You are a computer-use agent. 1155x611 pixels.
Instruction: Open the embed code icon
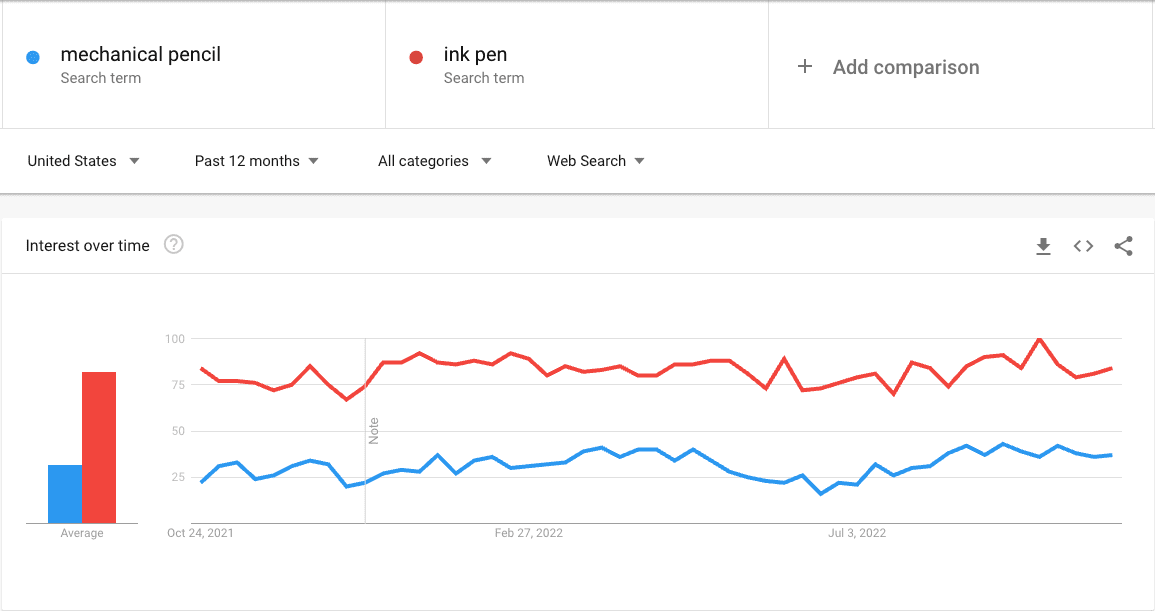pyautogui.click(x=1083, y=246)
